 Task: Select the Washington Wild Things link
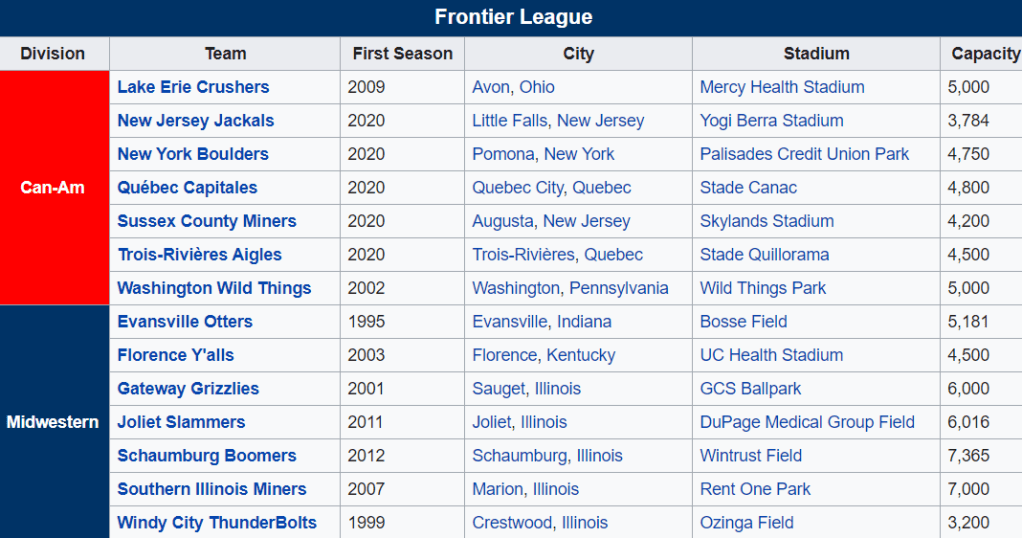pyautogui.click(x=214, y=288)
